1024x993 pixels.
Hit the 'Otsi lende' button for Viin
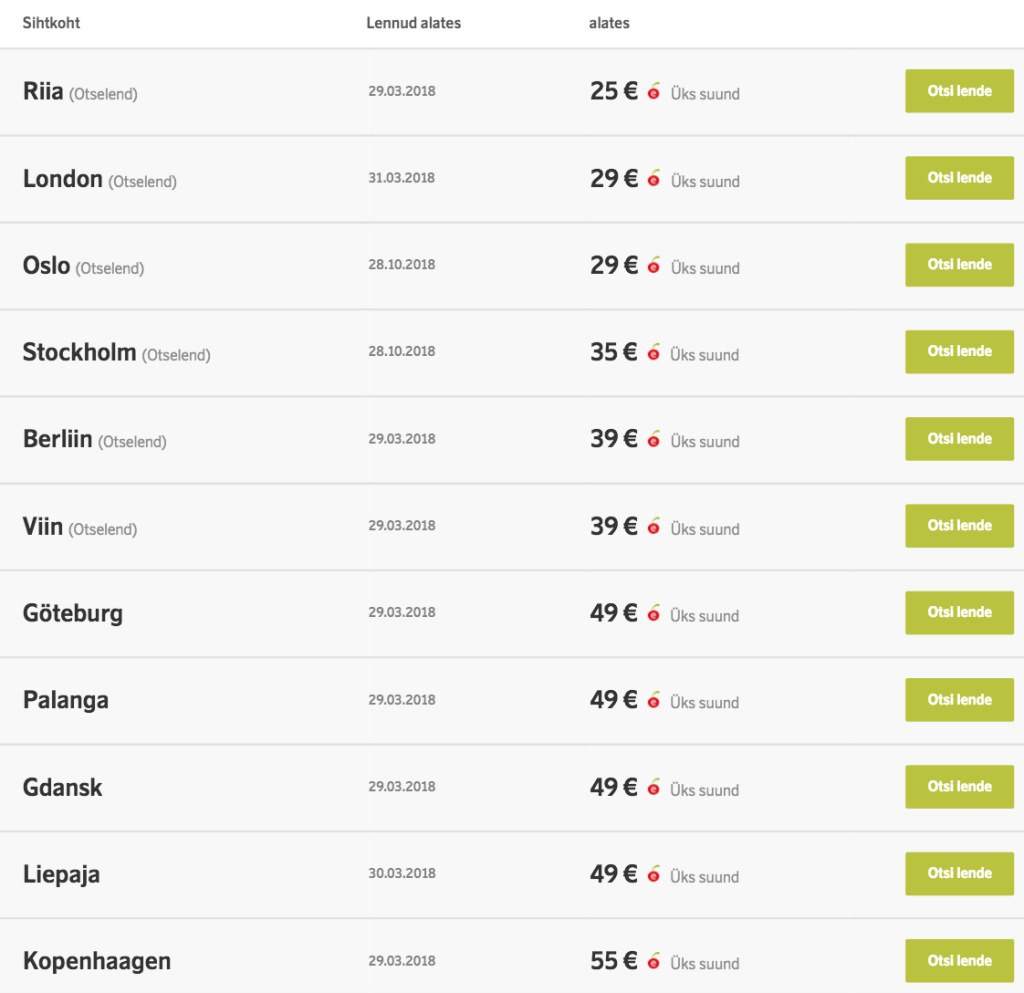tap(959, 526)
